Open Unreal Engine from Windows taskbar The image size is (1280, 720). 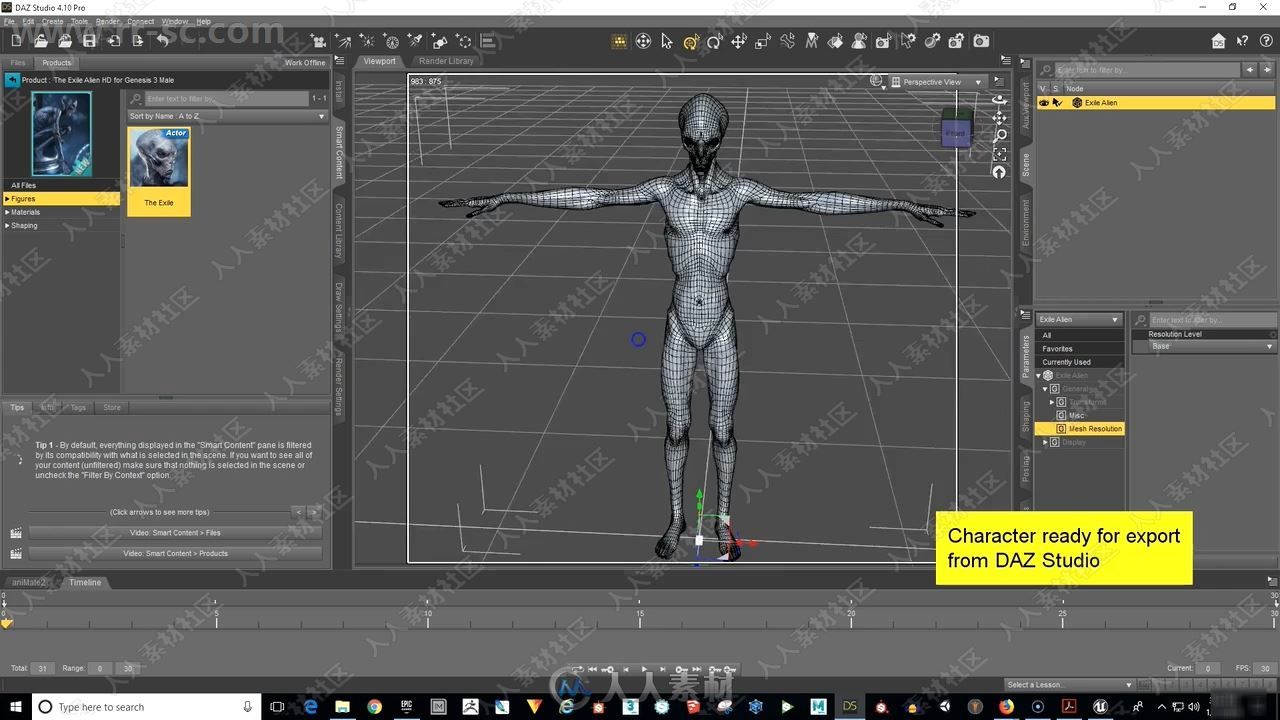click(x=1101, y=707)
